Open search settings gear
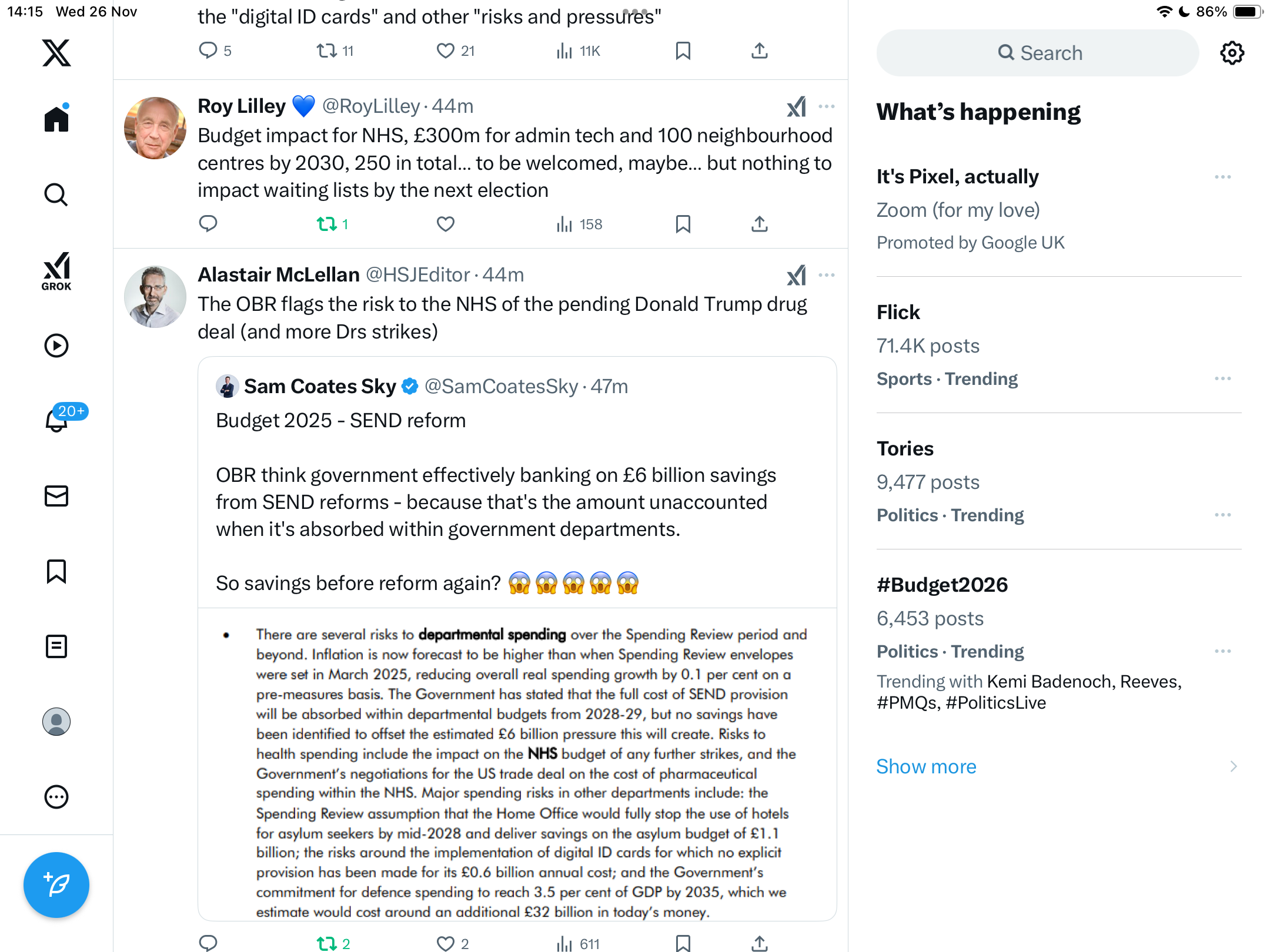Viewport: 1270px width, 952px height. 1232,53
